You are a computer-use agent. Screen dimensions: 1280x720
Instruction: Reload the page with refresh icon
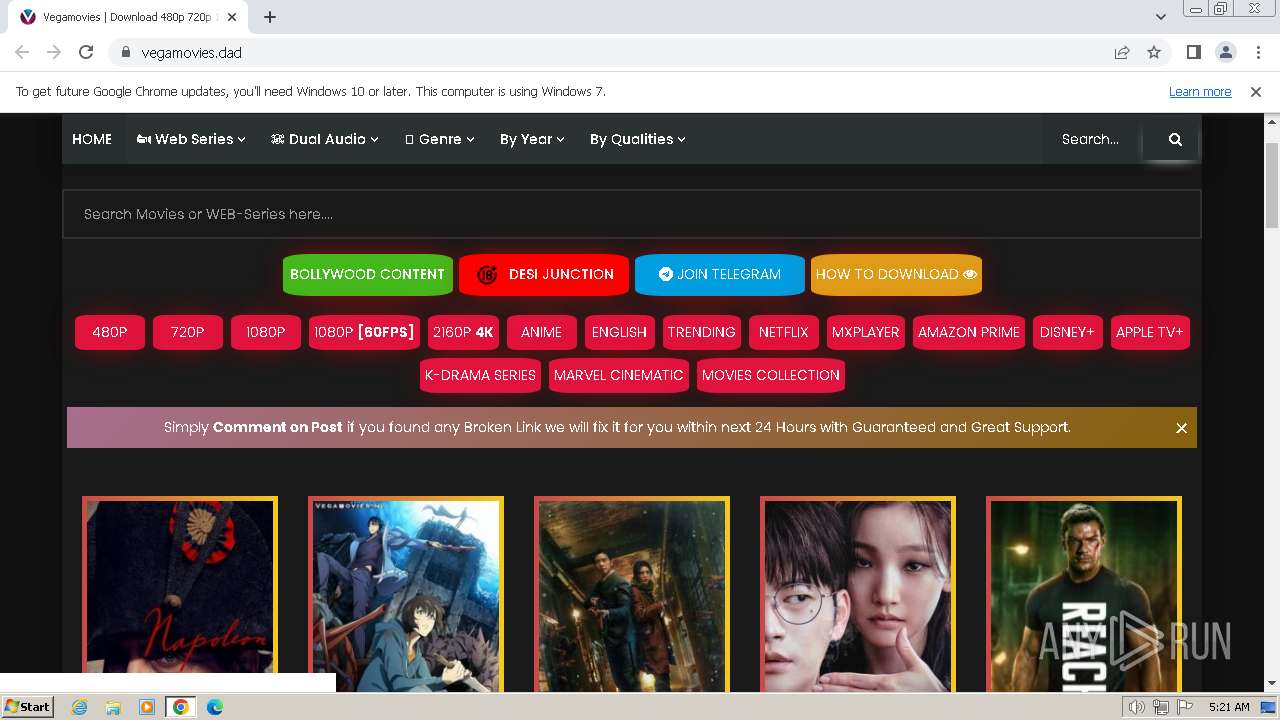86,52
